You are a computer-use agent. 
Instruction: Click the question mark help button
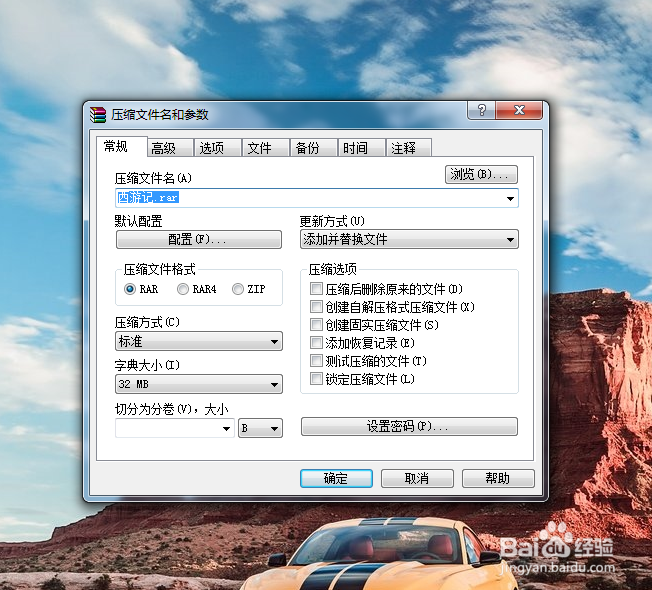pos(482,110)
